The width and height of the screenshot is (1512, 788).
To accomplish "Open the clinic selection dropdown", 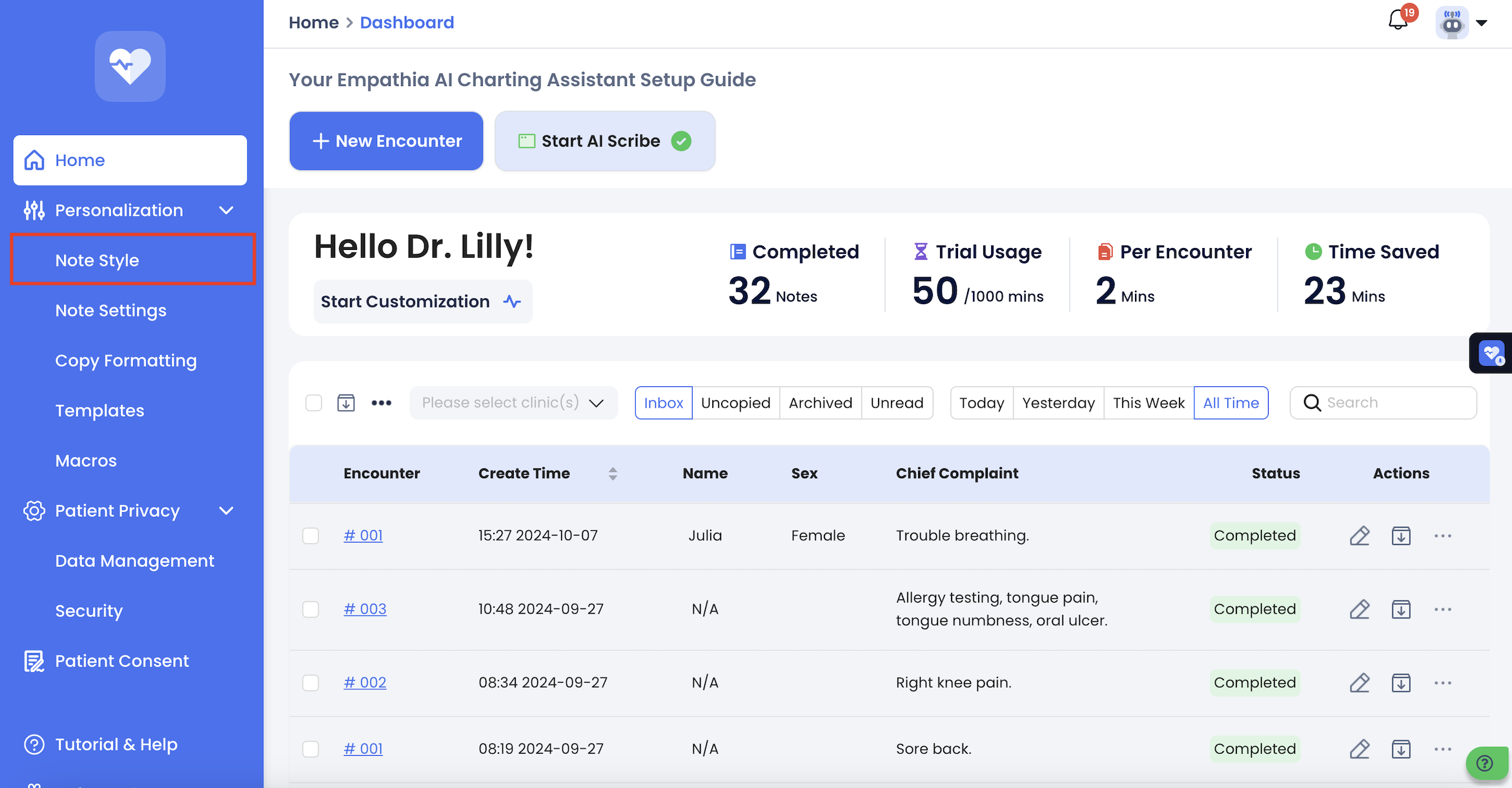I will (x=513, y=403).
